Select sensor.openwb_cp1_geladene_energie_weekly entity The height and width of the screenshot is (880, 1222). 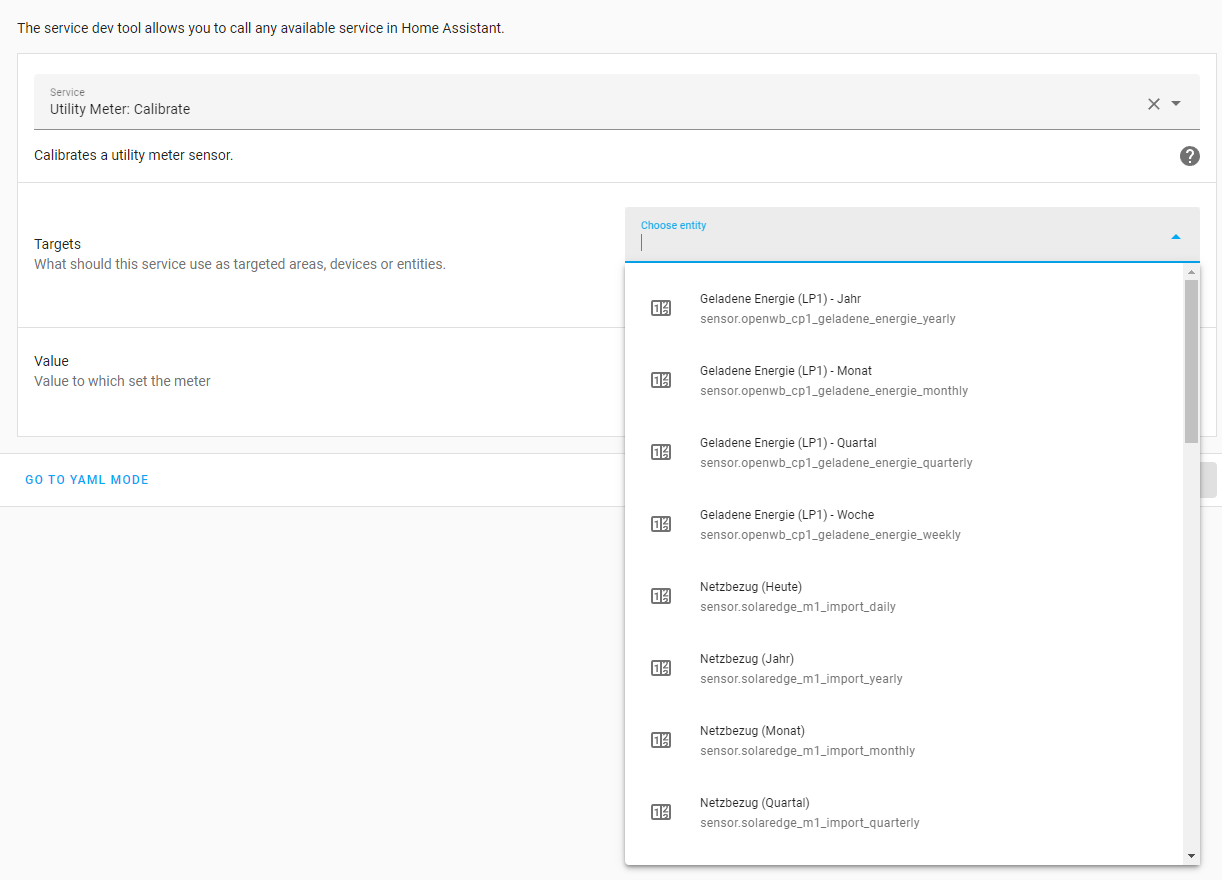click(830, 534)
